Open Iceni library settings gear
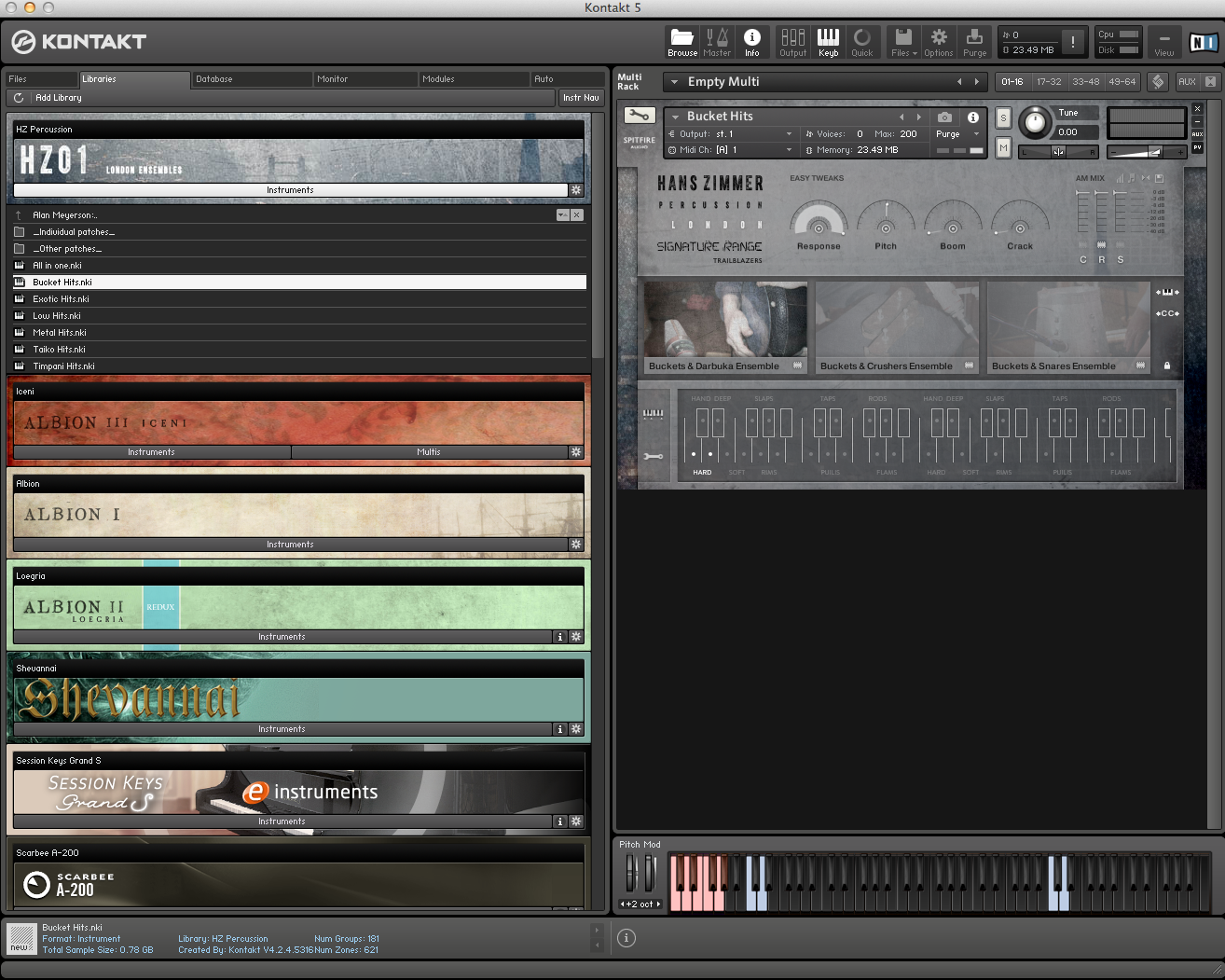Viewport: 1225px width, 980px height. [576, 452]
